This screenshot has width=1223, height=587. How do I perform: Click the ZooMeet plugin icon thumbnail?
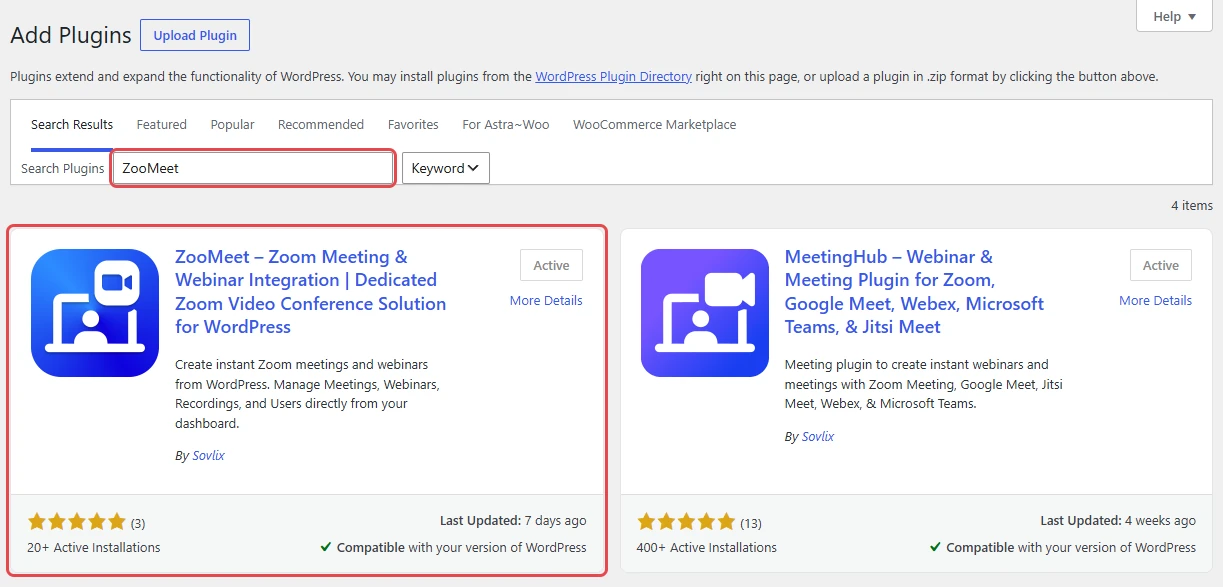(95, 313)
